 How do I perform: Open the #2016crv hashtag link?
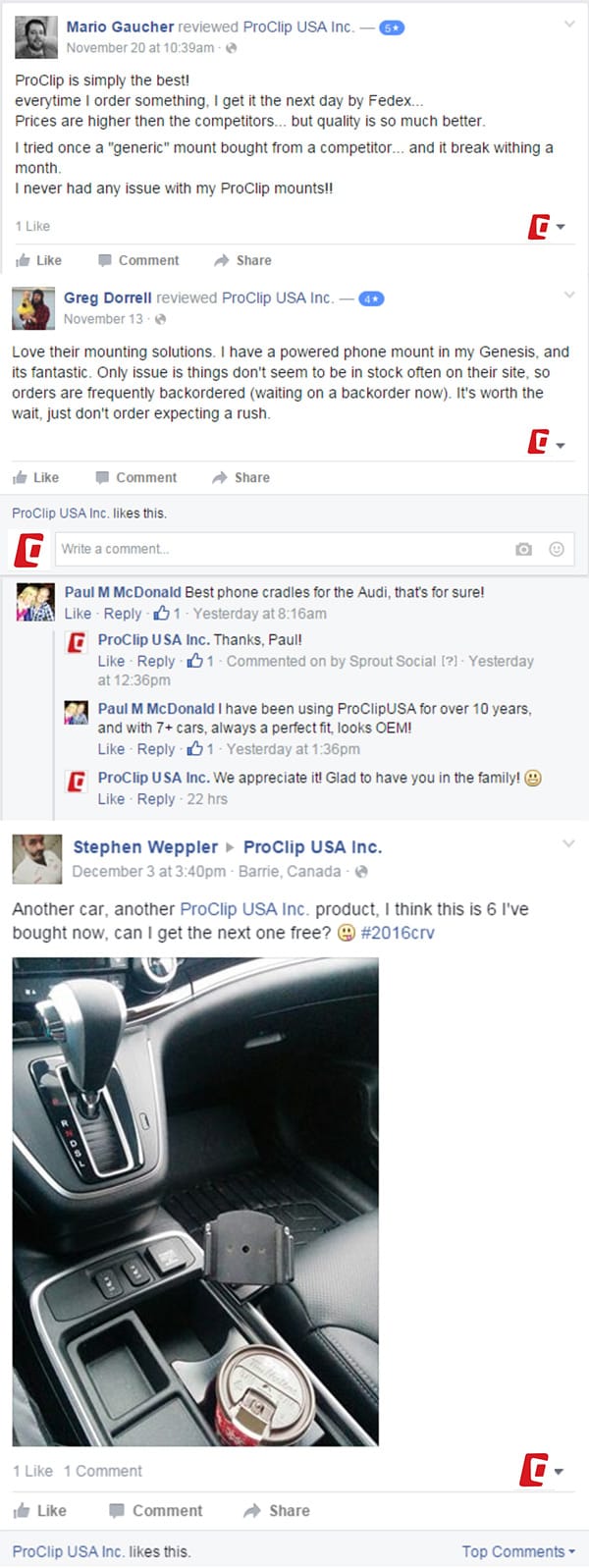[x=398, y=933]
